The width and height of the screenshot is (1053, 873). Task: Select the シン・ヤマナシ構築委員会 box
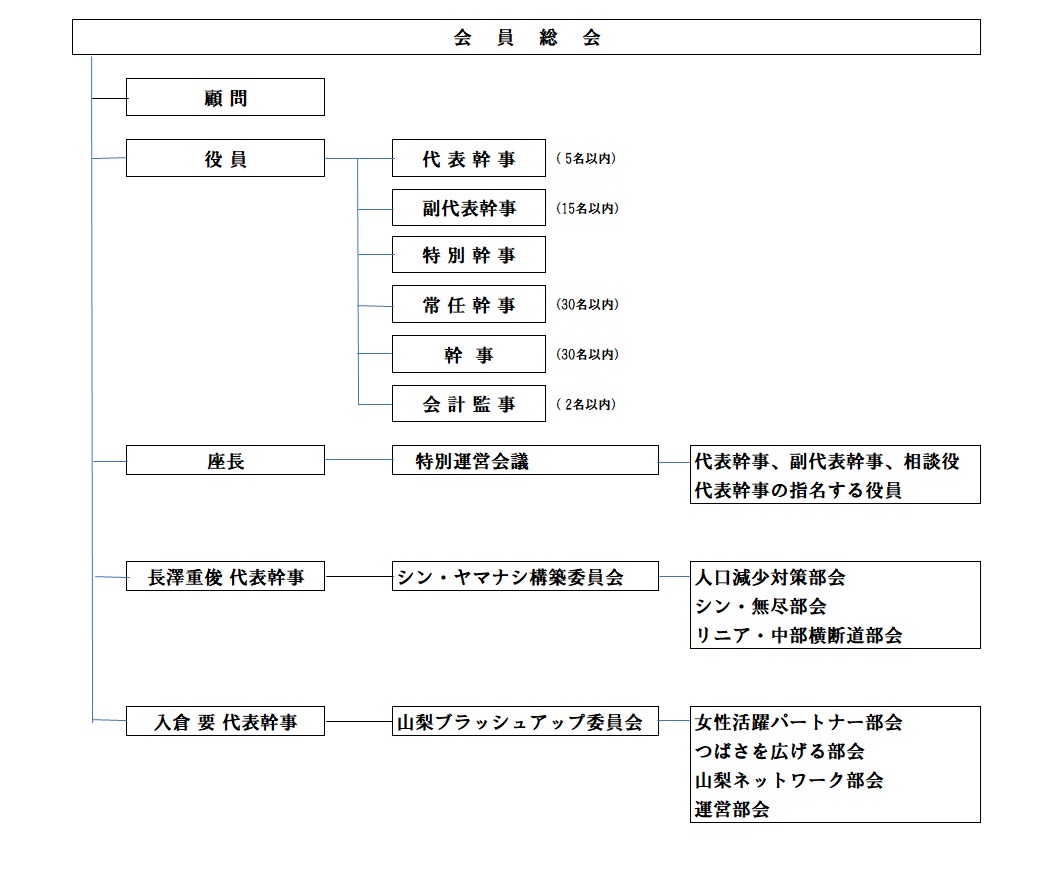coord(525,577)
